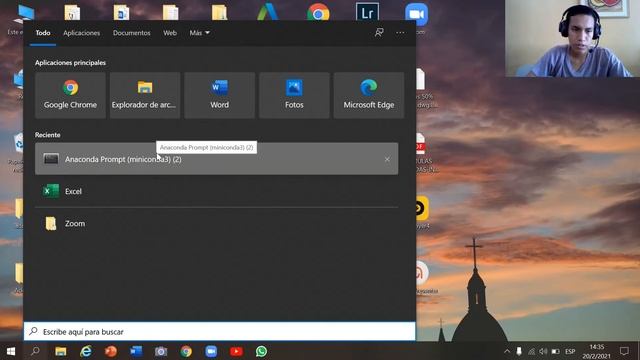Open Explorador de archivos tile
This screenshot has width=640, height=360.
coord(145,96)
